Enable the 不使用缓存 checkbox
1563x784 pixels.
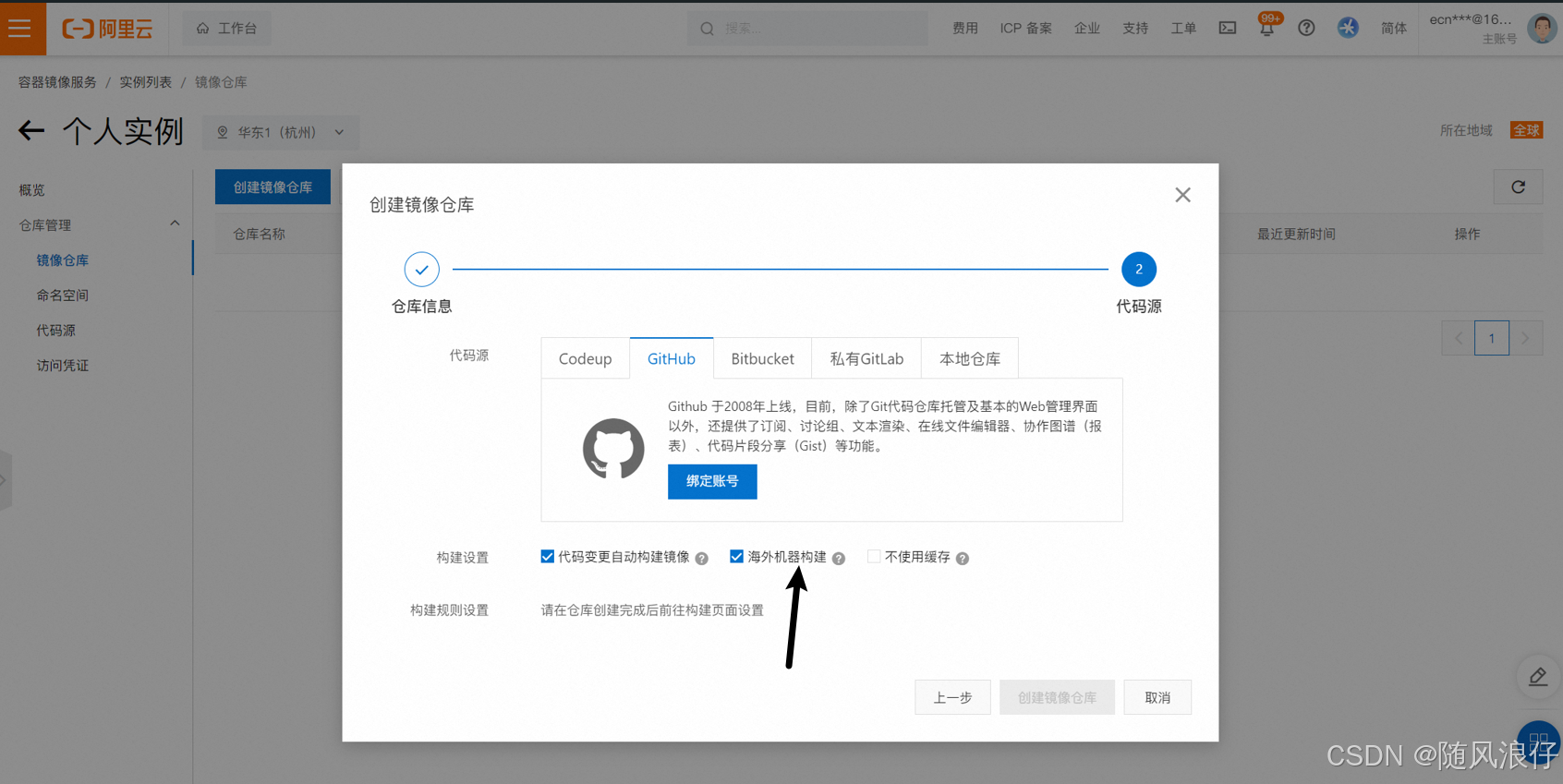[x=874, y=557]
